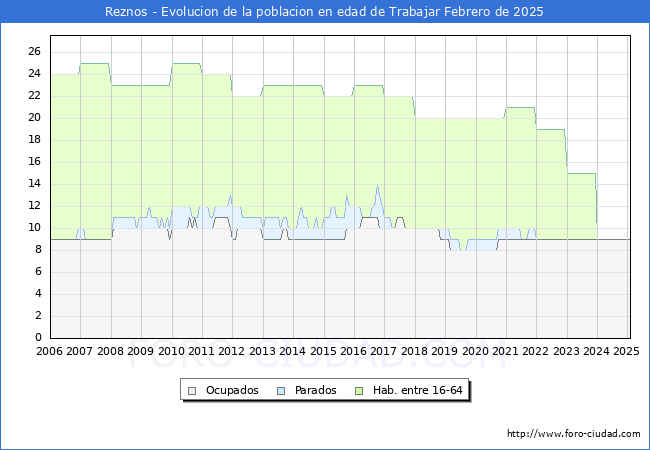
Task: Click the 2021 x-axis label
Action: (506, 351)
